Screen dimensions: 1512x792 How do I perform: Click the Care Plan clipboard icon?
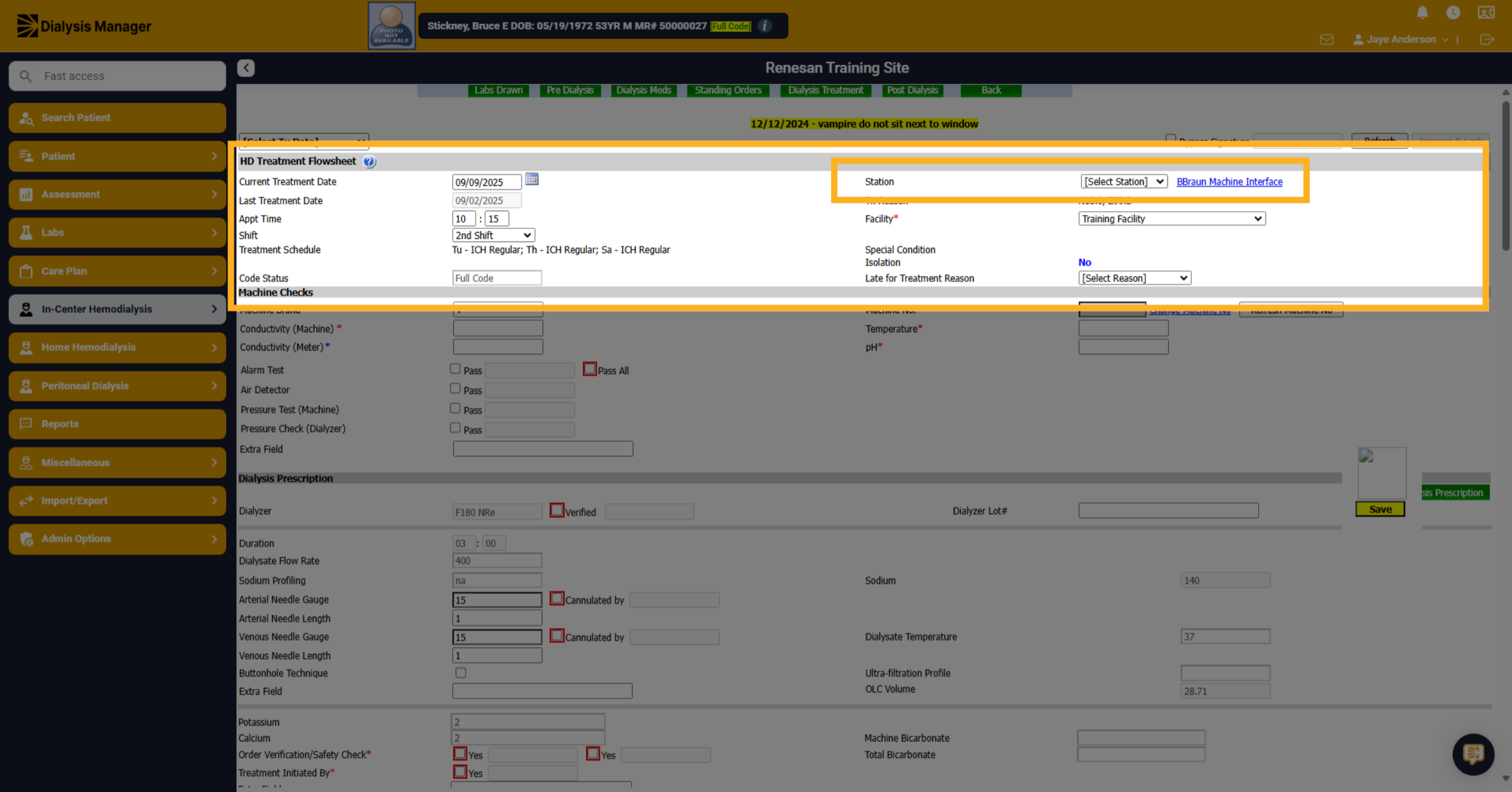click(26, 271)
